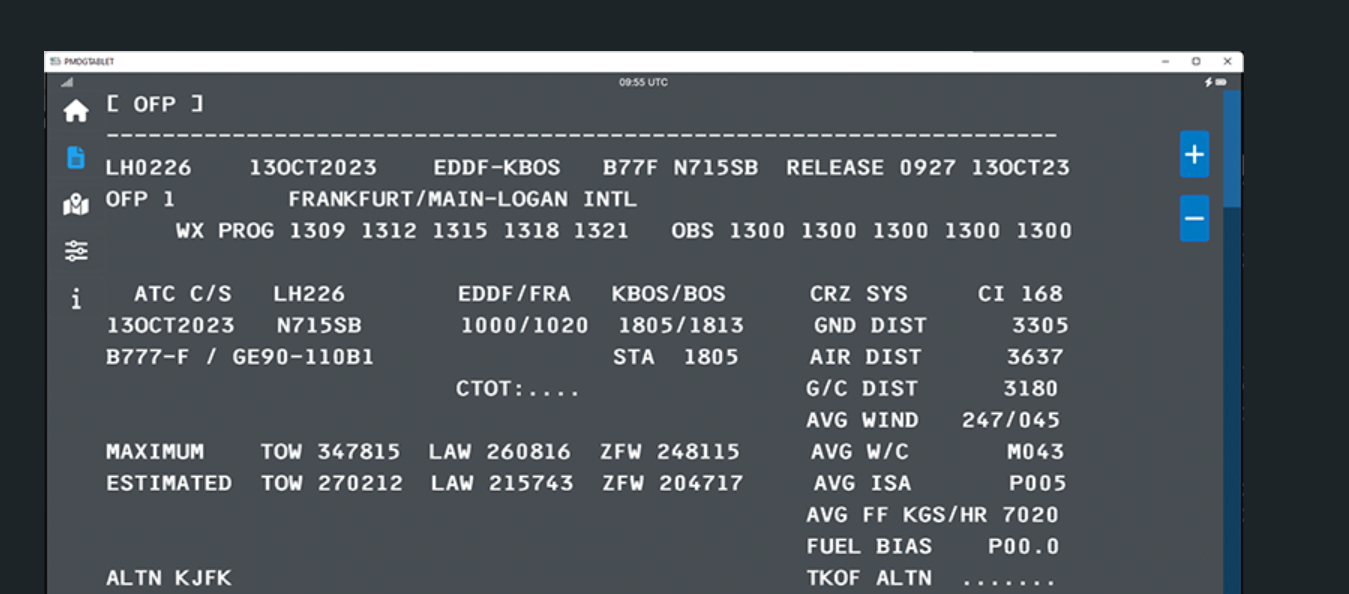Close the PMDGTABLET window
Viewport: 1349px width, 594px height.
[x=1227, y=62]
